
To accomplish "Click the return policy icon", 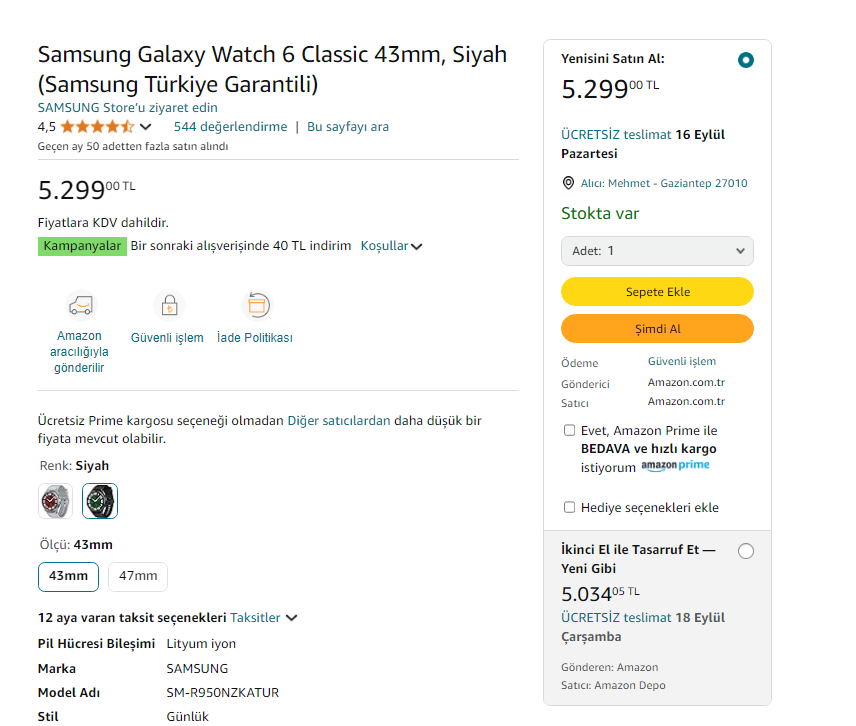I will (x=256, y=305).
